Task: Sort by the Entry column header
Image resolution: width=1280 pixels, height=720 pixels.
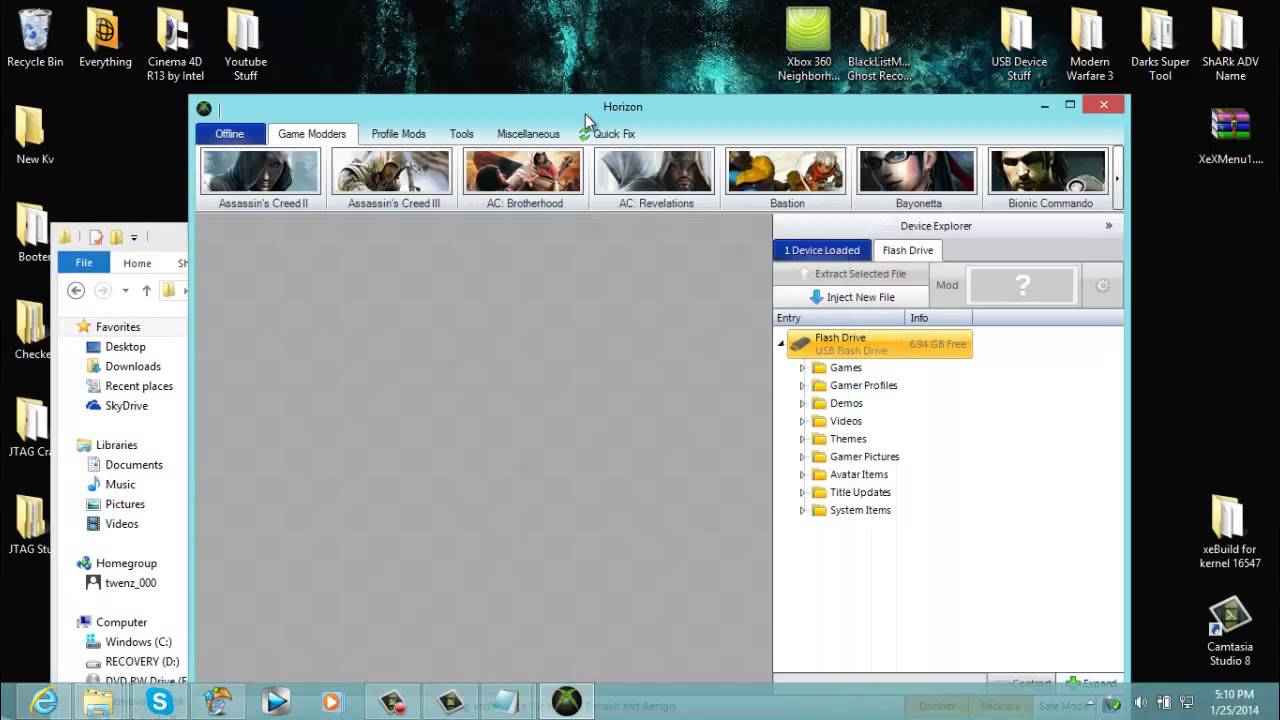Action: pos(838,318)
